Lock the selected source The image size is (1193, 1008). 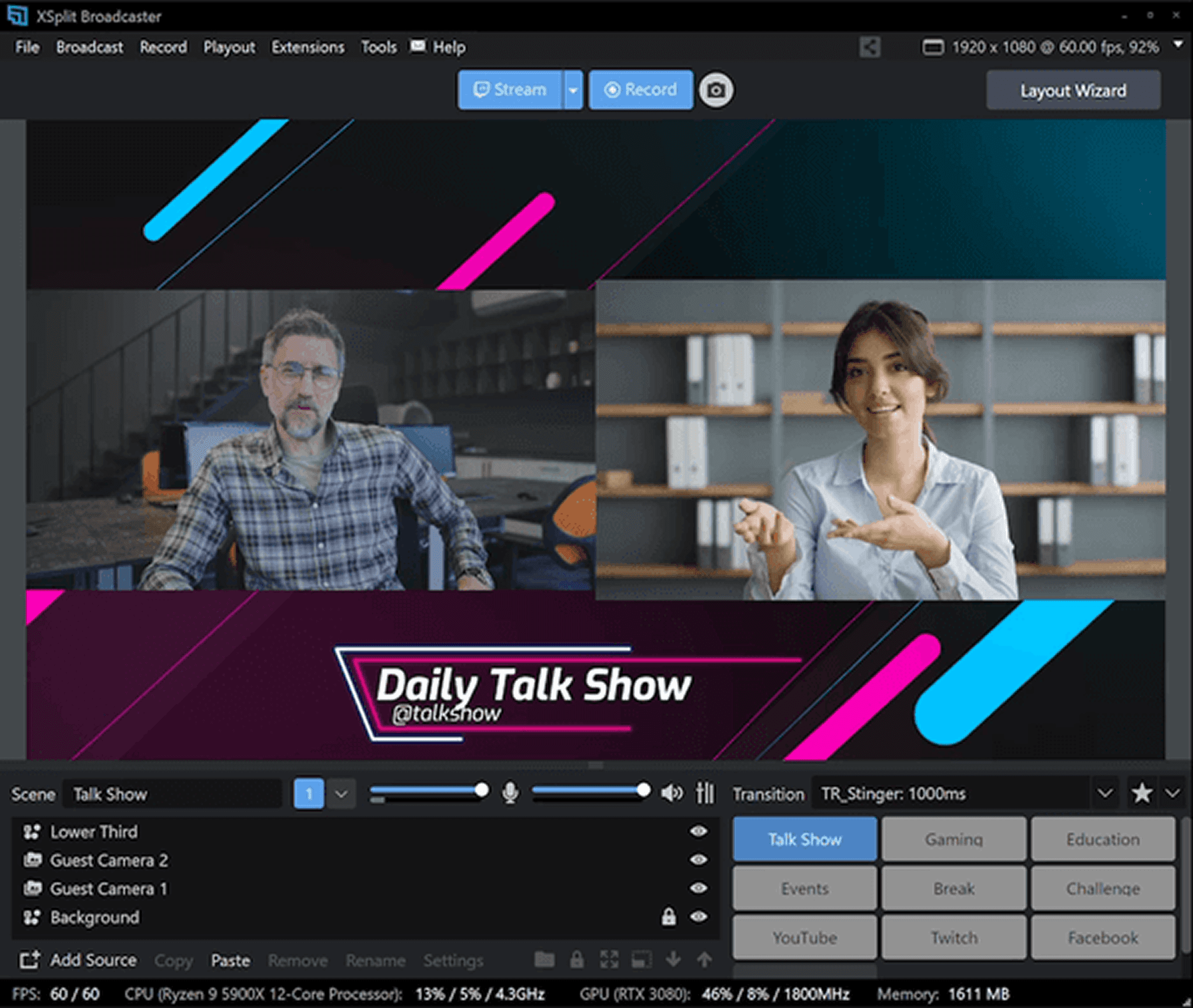point(577,960)
